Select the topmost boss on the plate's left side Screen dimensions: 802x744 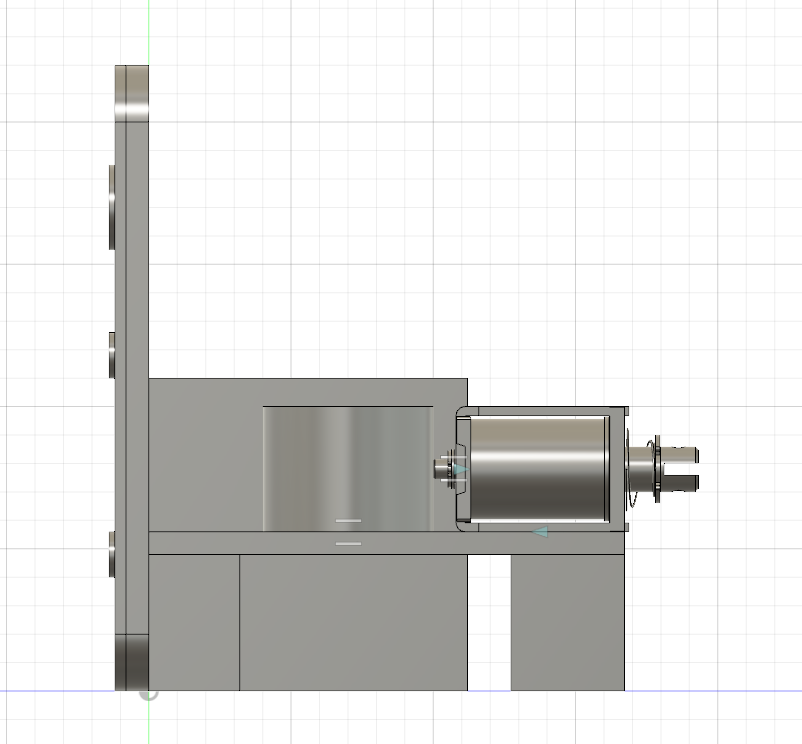[111, 206]
